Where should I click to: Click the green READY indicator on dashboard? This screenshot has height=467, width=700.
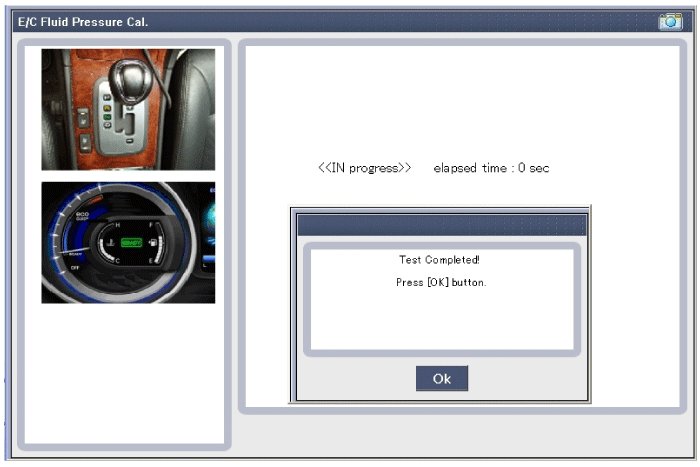point(133,242)
